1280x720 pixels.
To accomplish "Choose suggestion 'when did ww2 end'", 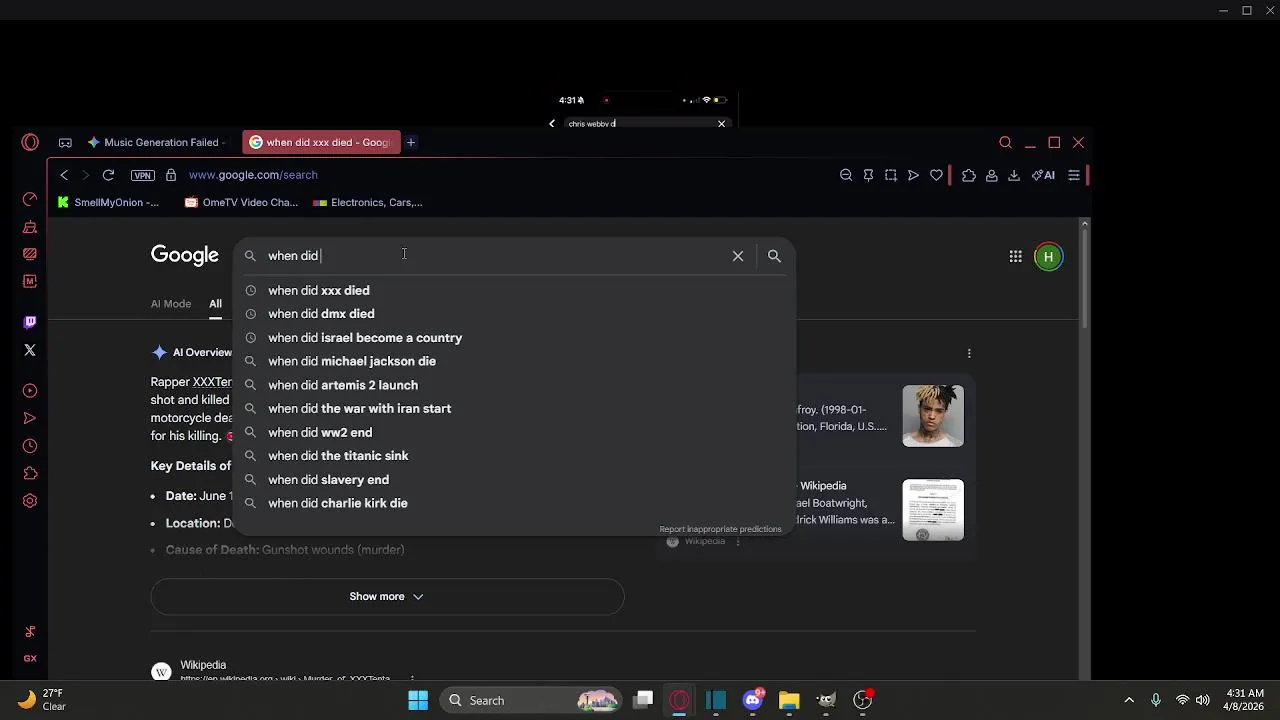I will [x=514, y=433].
